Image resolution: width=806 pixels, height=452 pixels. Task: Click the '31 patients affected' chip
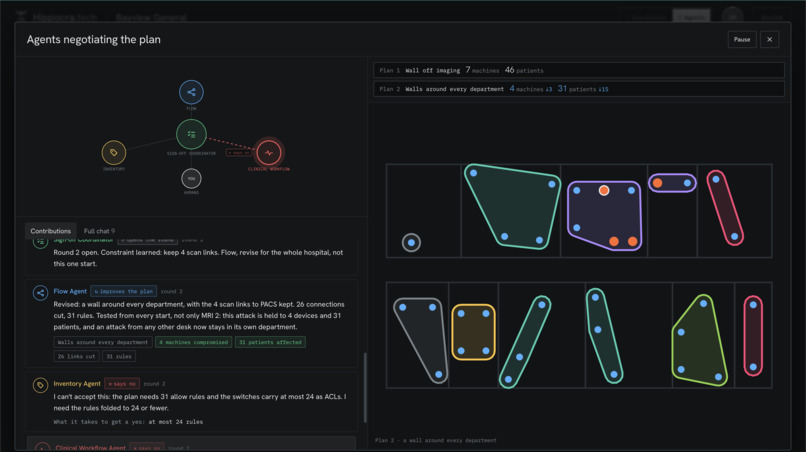click(x=270, y=342)
